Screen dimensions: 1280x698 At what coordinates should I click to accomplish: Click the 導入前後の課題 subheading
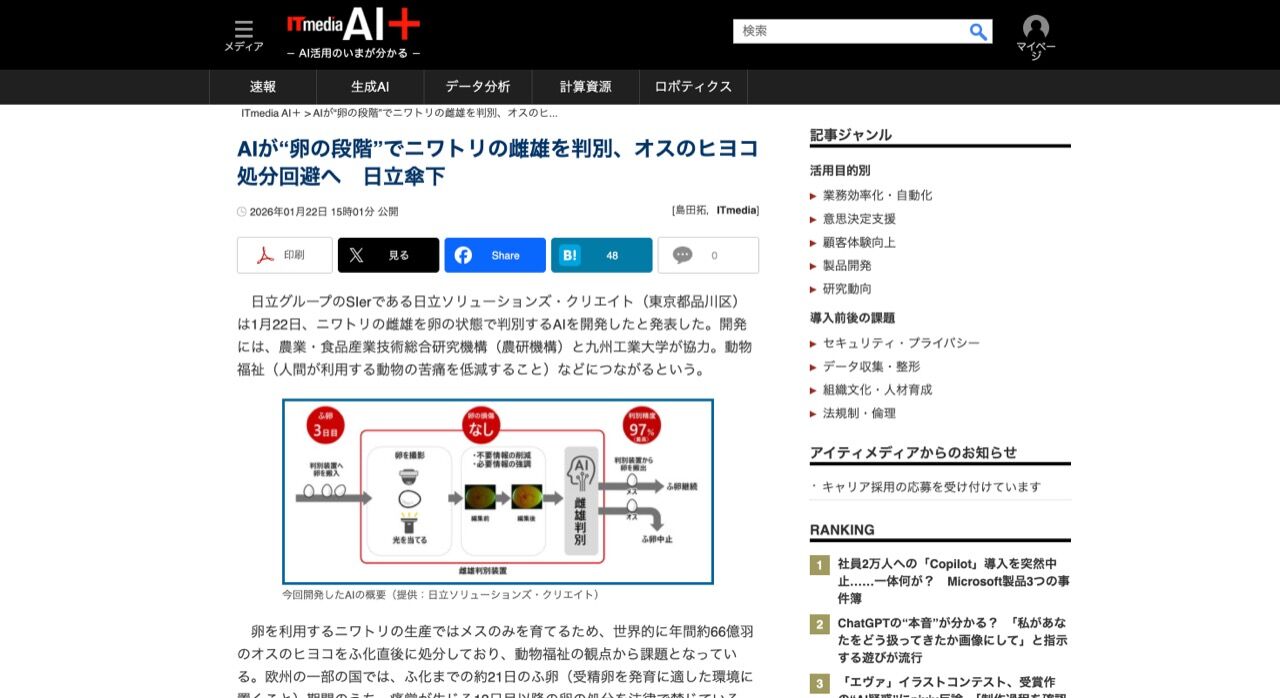tap(852, 318)
